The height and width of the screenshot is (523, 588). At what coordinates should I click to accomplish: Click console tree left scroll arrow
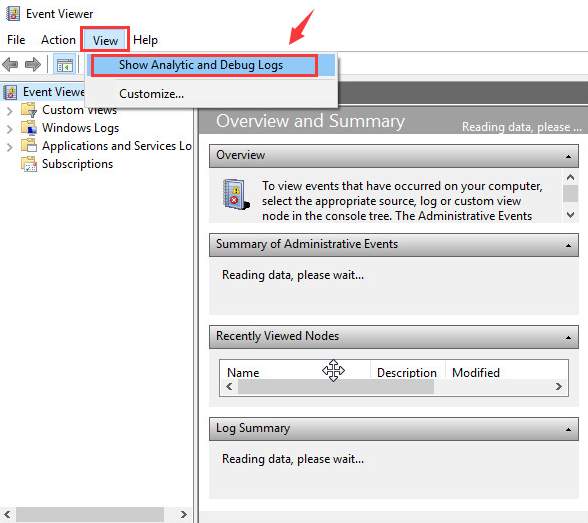8,514
